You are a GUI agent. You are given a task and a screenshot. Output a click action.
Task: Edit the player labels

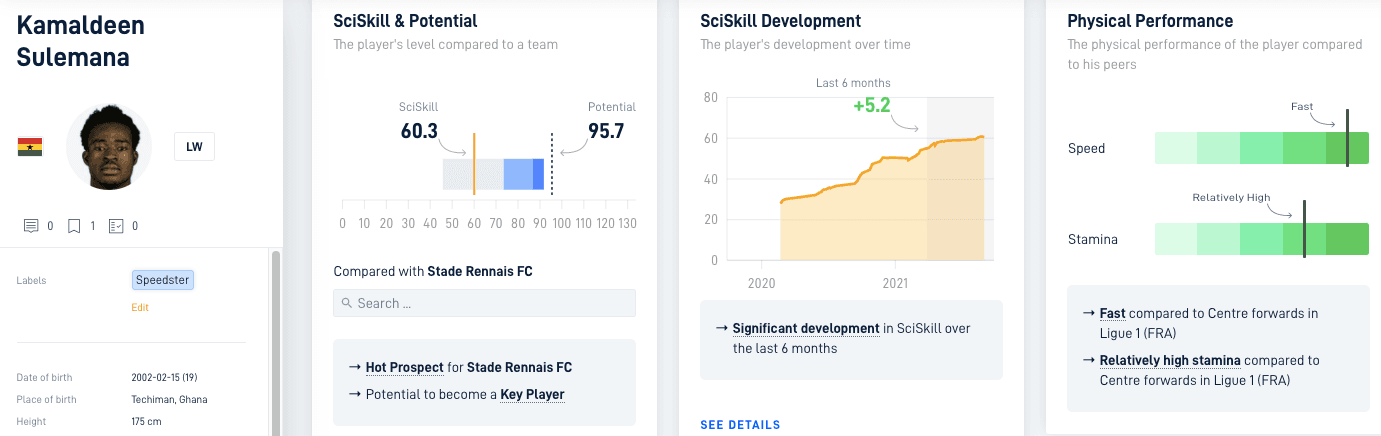(140, 307)
